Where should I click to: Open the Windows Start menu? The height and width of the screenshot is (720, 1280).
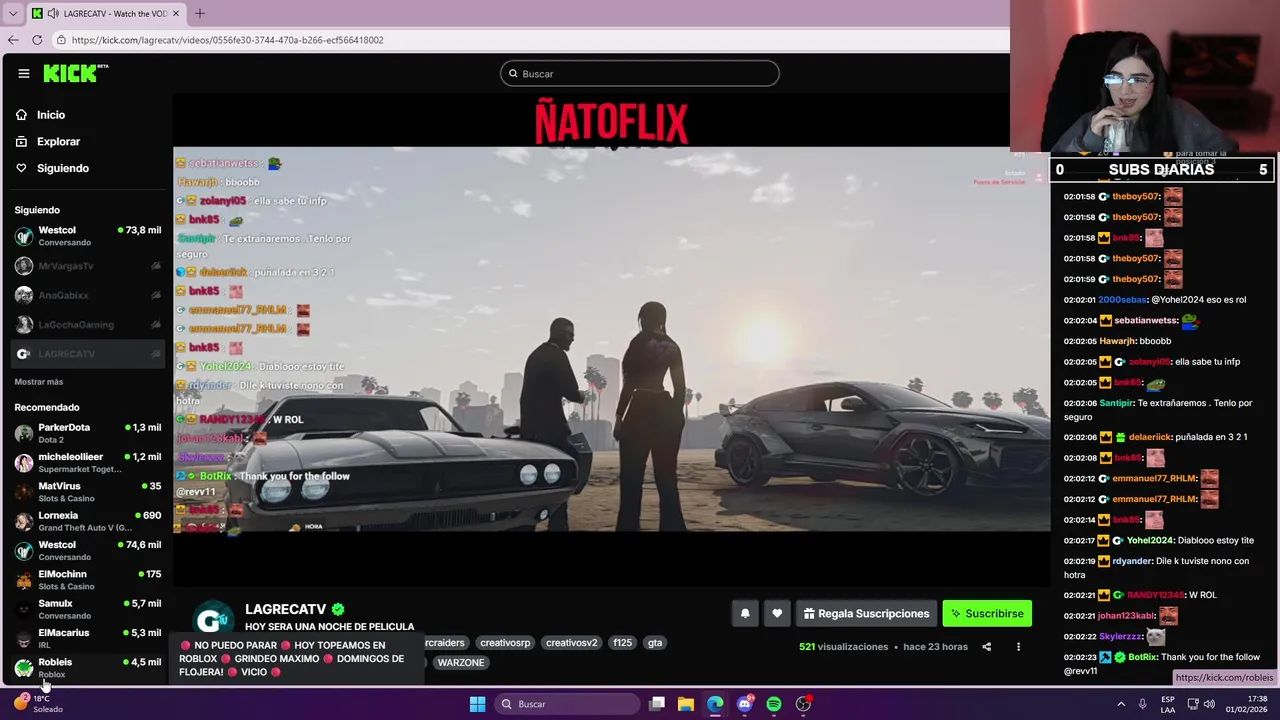(x=478, y=704)
